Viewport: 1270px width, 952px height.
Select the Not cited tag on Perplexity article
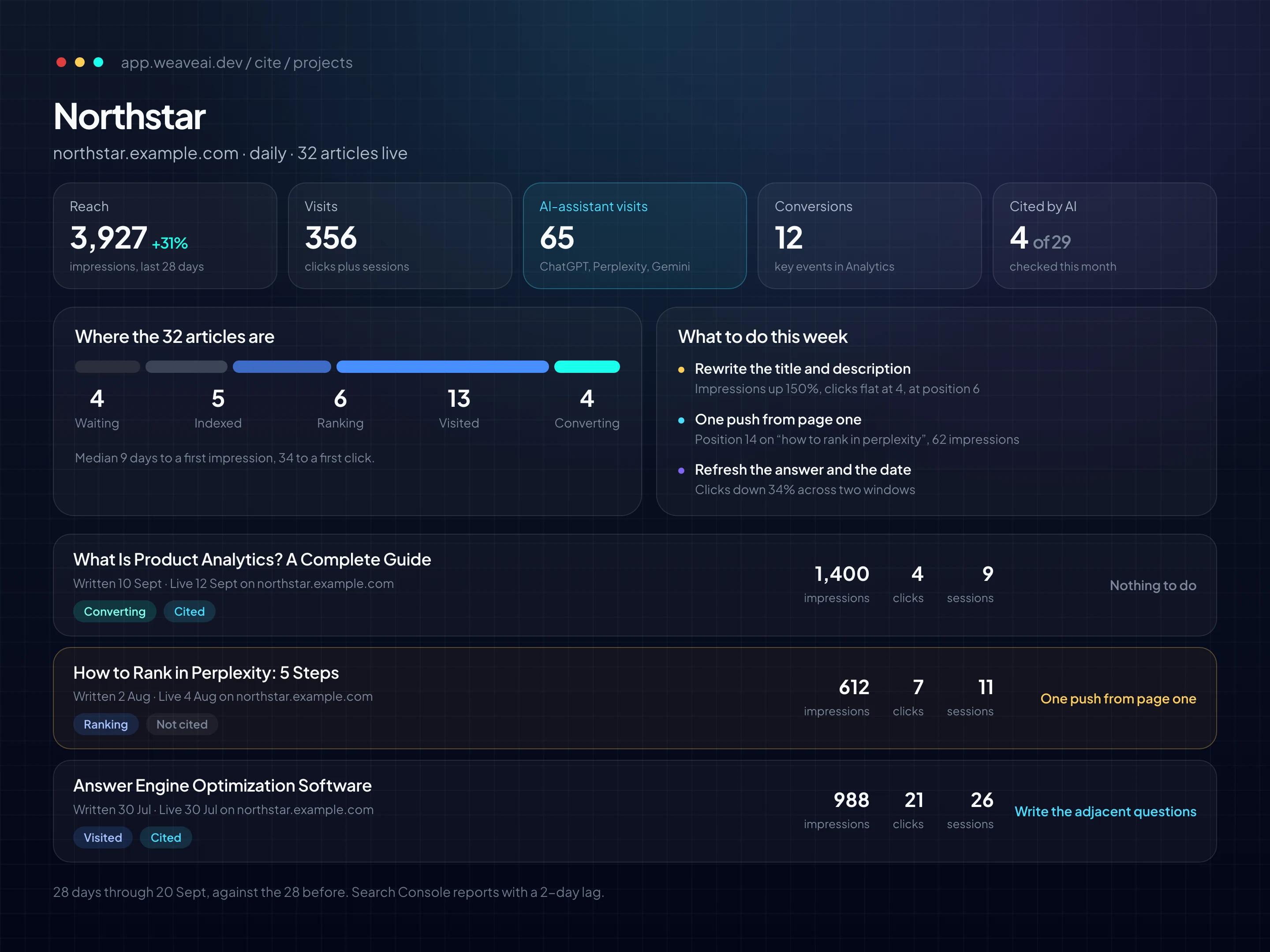182,724
